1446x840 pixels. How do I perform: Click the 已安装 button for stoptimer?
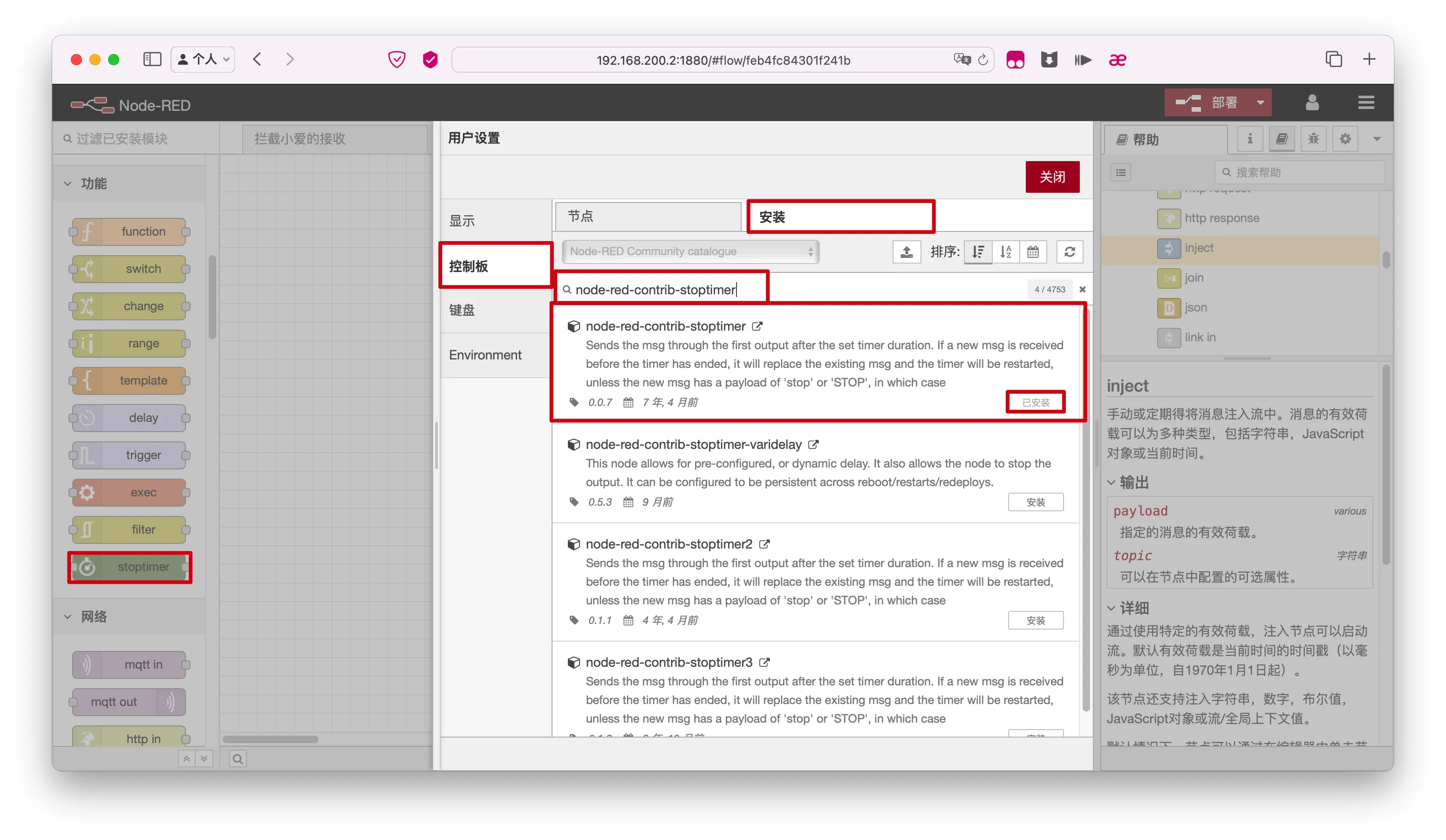coord(1036,402)
